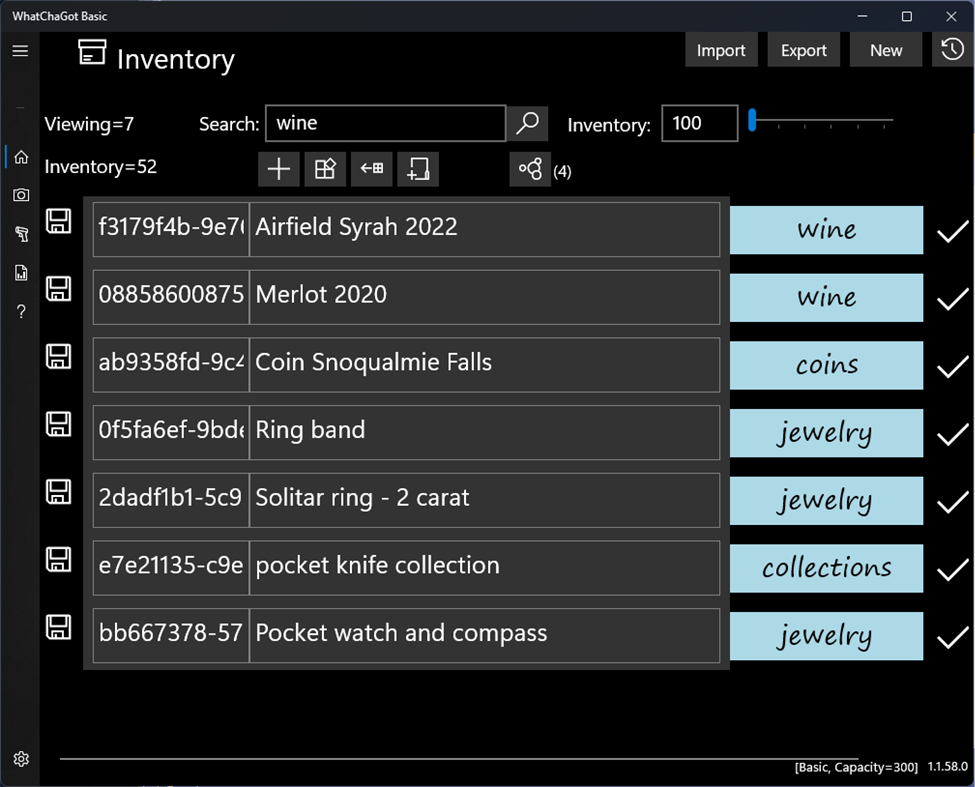Click the Pocket watch and compass field

point(484,636)
